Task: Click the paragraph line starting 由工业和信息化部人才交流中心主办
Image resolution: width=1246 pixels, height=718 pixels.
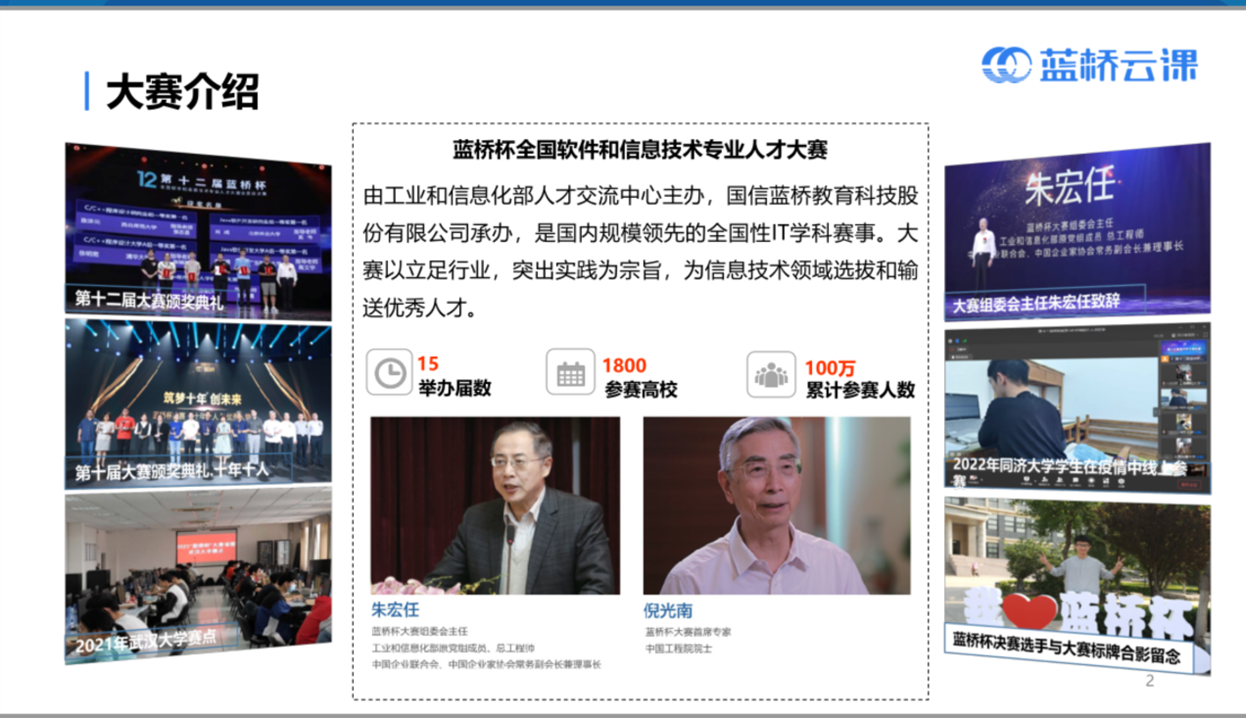Action: pos(640,194)
